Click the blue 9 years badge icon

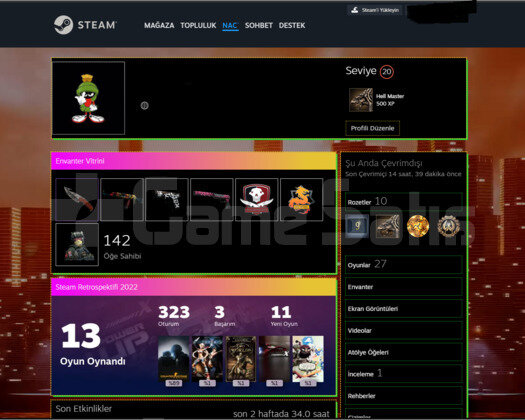pos(357,226)
